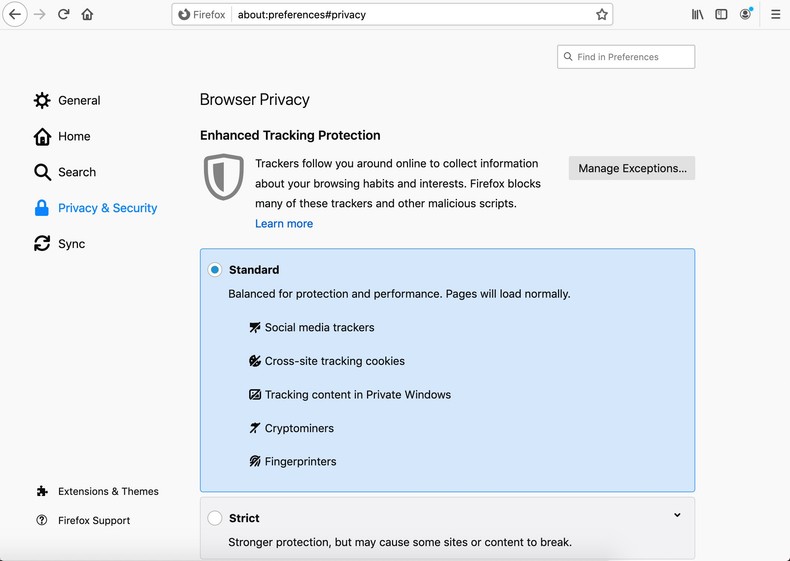Viewport: 790px width, 561px height.
Task: Open the hamburger application menu
Action: point(775,15)
